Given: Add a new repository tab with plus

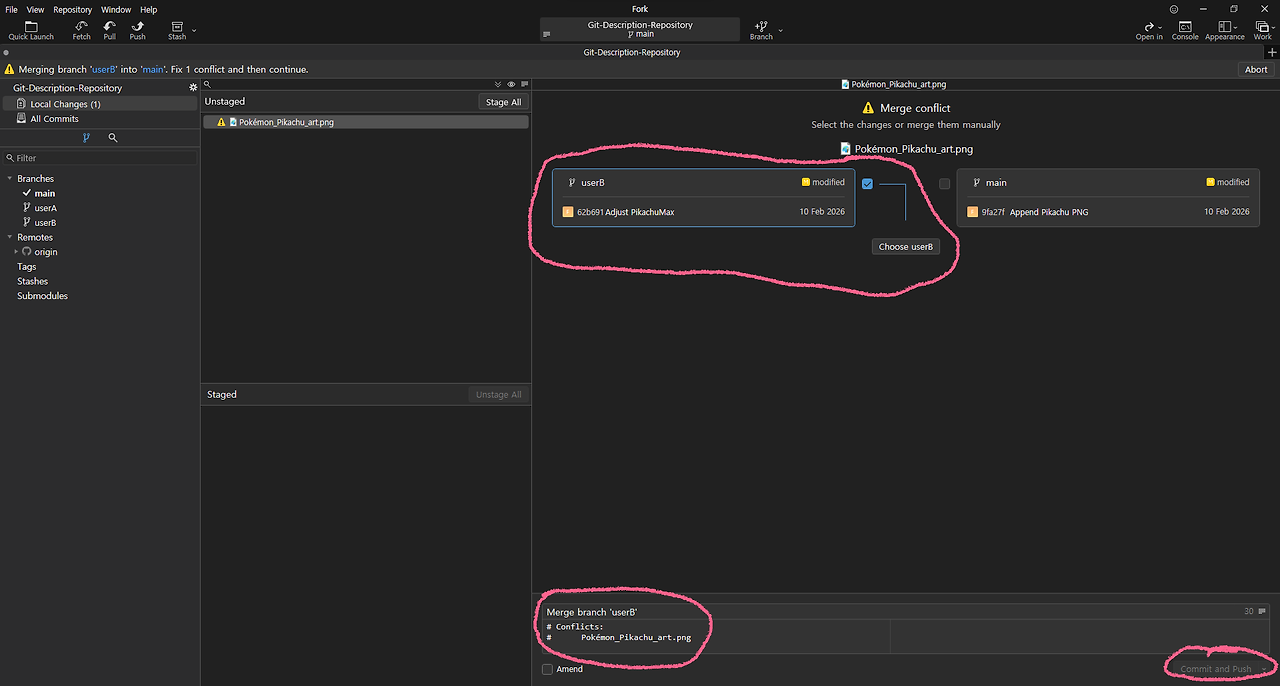Looking at the screenshot, I should point(1271,52).
